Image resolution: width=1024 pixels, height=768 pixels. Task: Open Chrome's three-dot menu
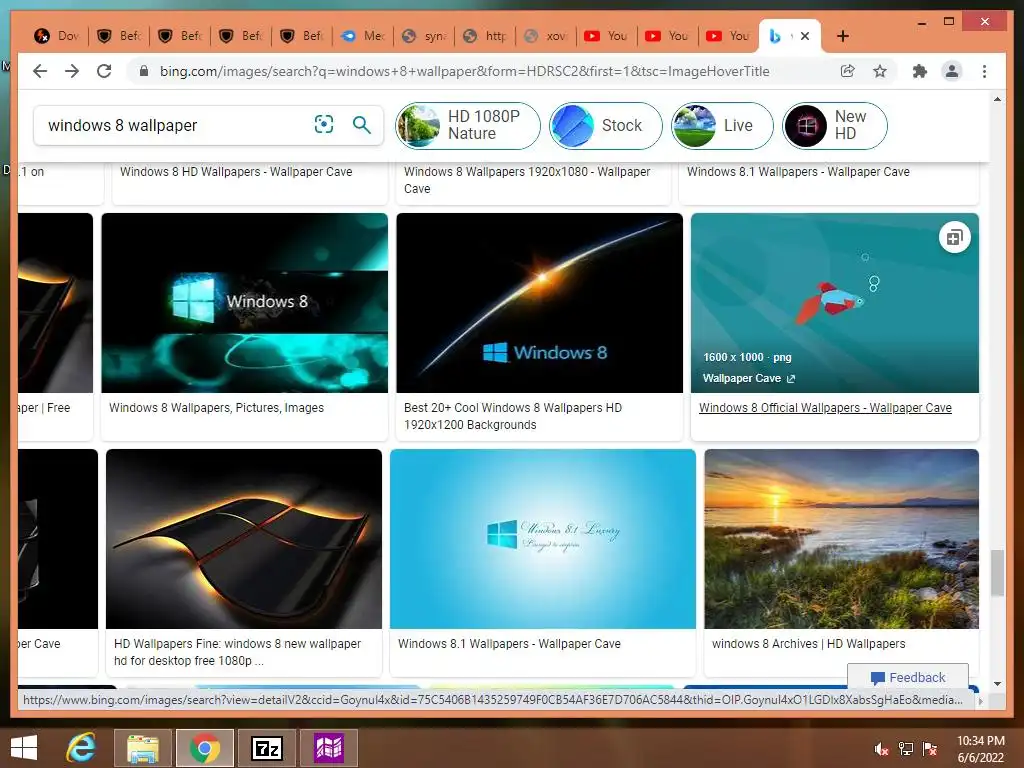tap(984, 71)
